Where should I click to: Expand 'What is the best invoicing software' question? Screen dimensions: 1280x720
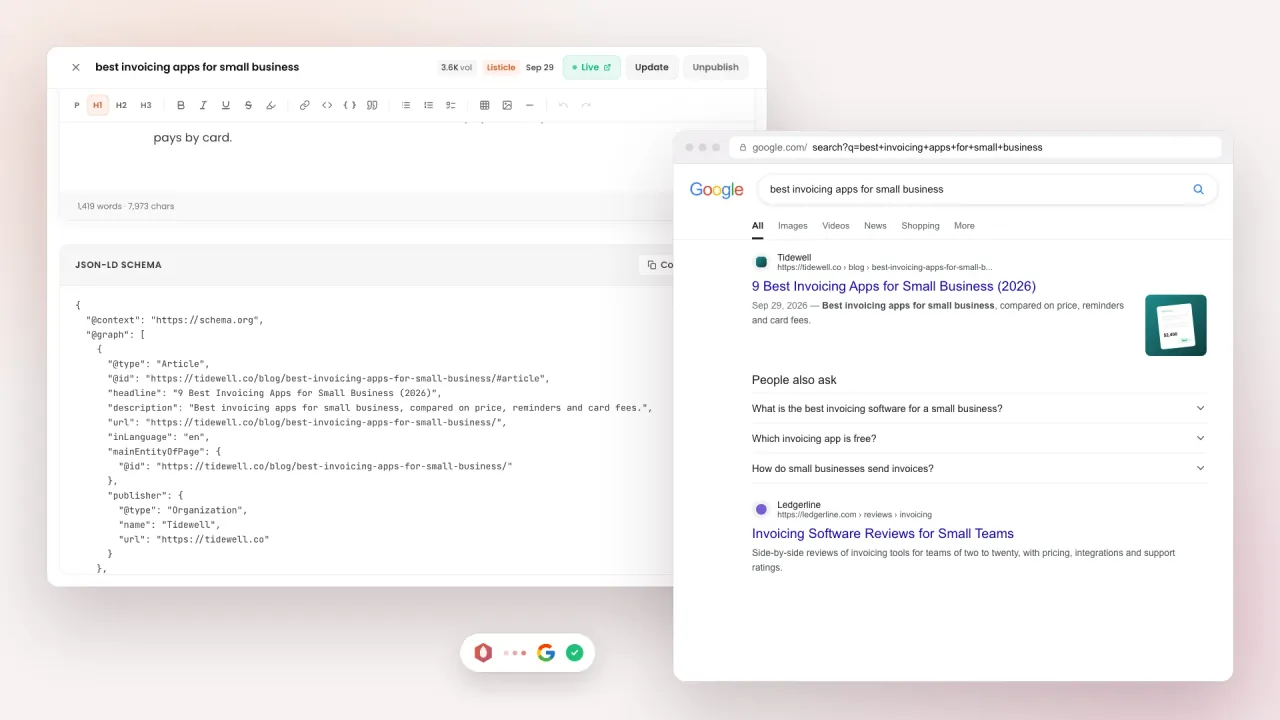(979, 408)
